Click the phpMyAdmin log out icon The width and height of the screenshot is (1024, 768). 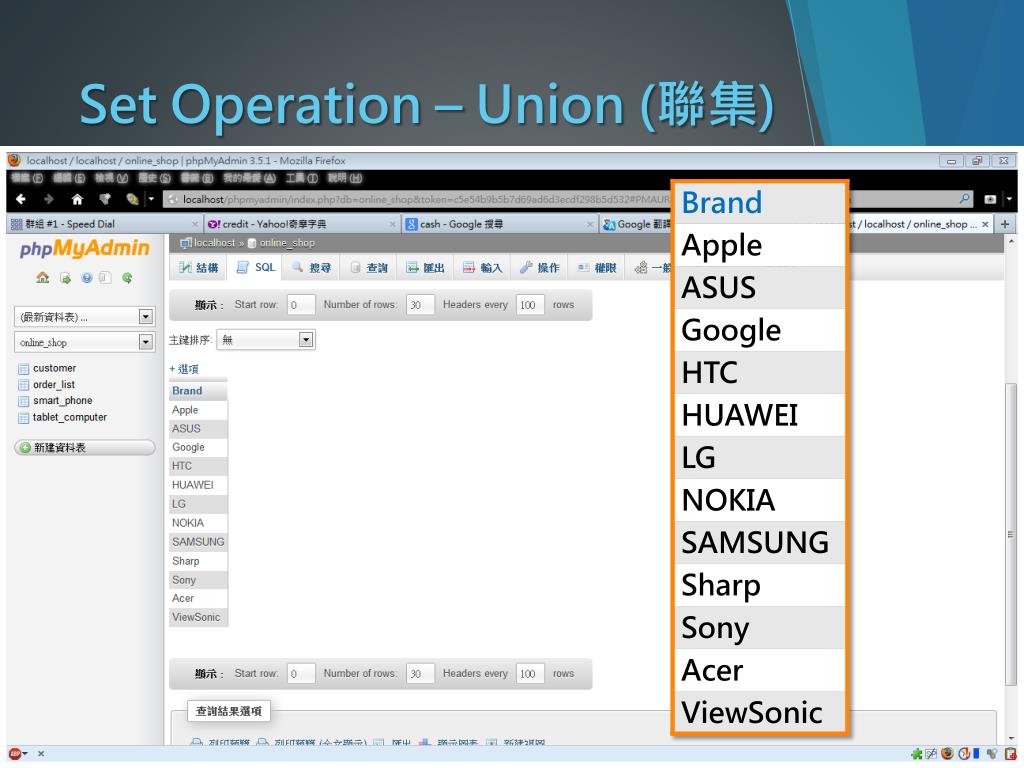click(65, 278)
